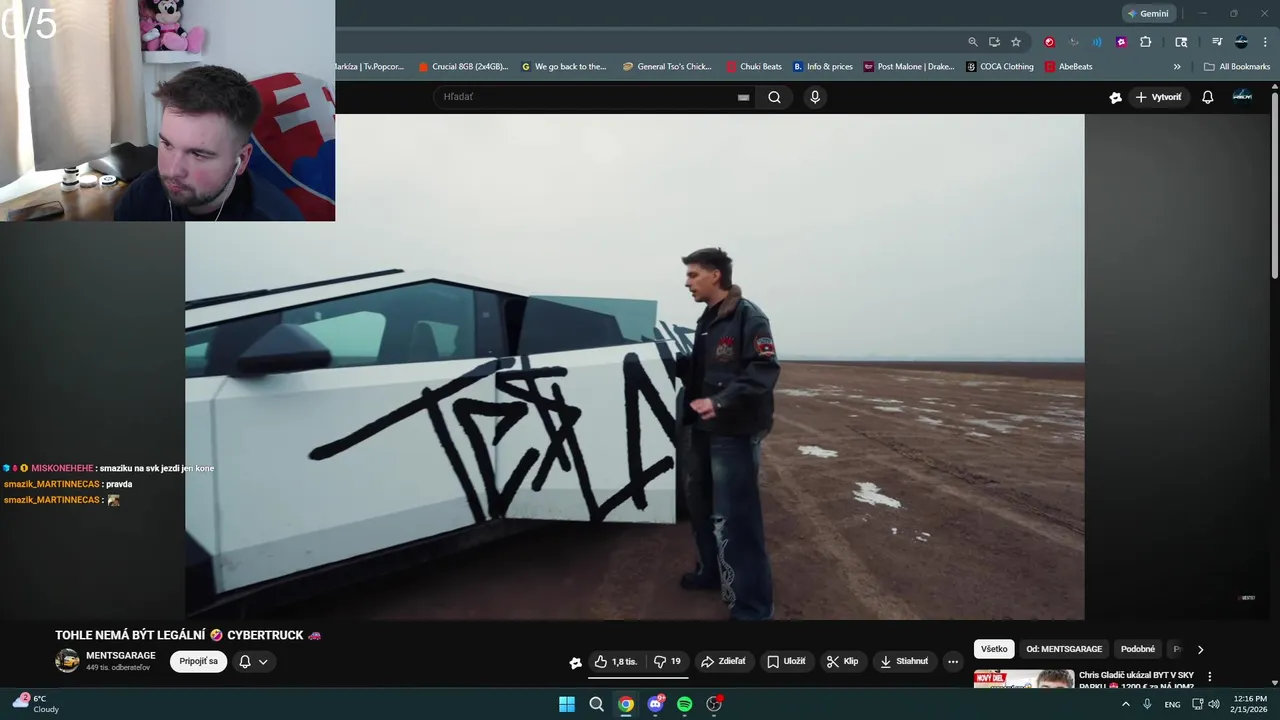Bookmark this page with star icon
The height and width of the screenshot is (720, 1280).
point(1016,42)
